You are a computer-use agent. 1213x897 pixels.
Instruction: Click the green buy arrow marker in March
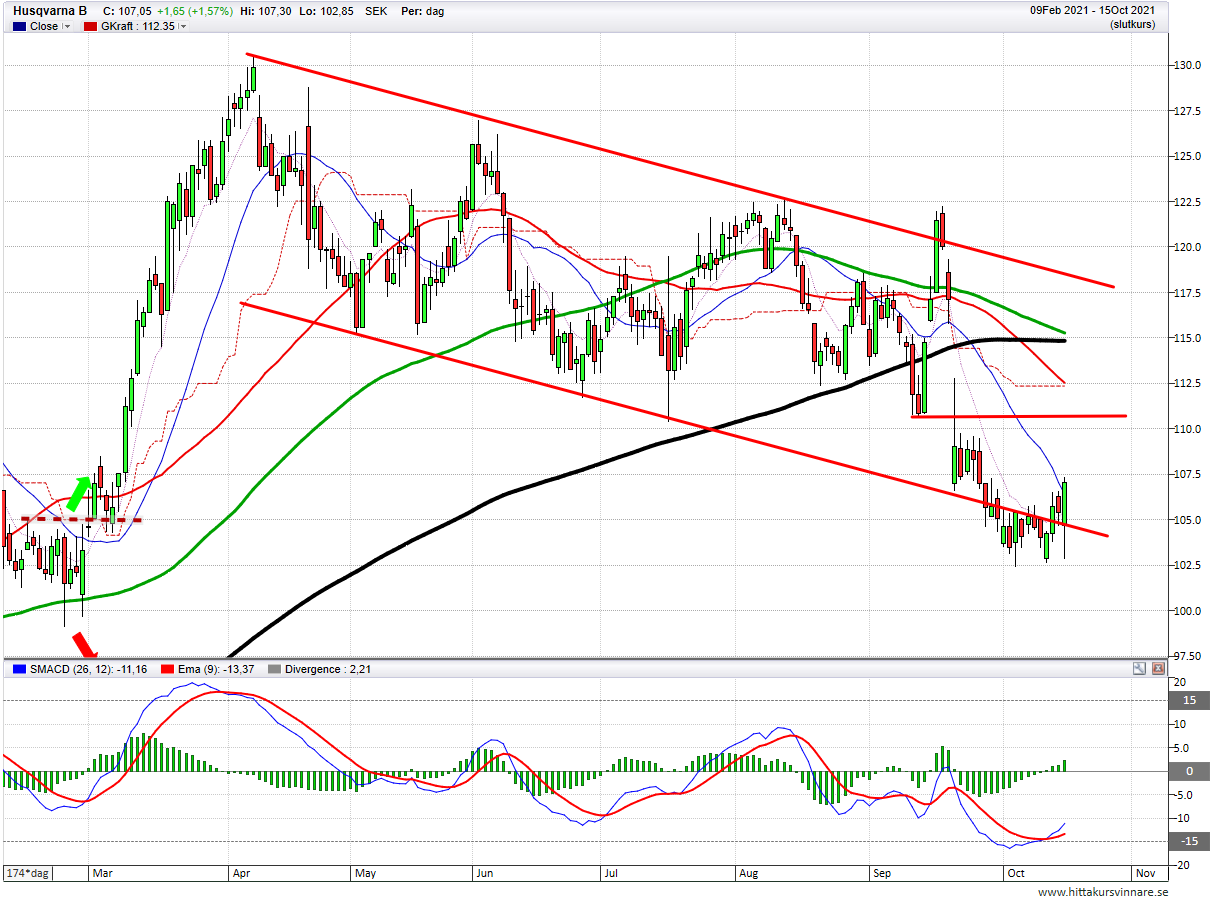click(x=78, y=494)
